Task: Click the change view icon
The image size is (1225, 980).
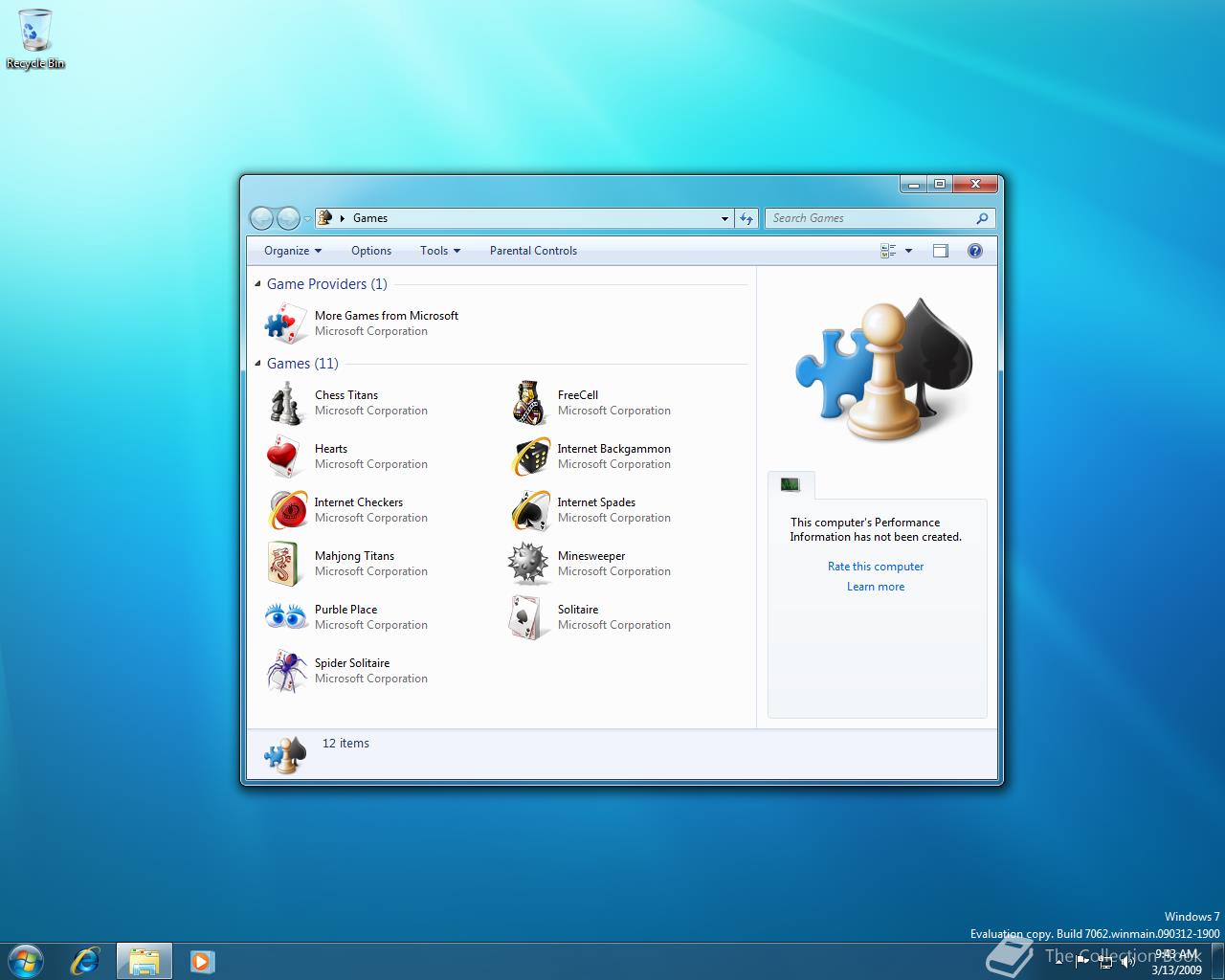Action: click(x=888, y=251)
